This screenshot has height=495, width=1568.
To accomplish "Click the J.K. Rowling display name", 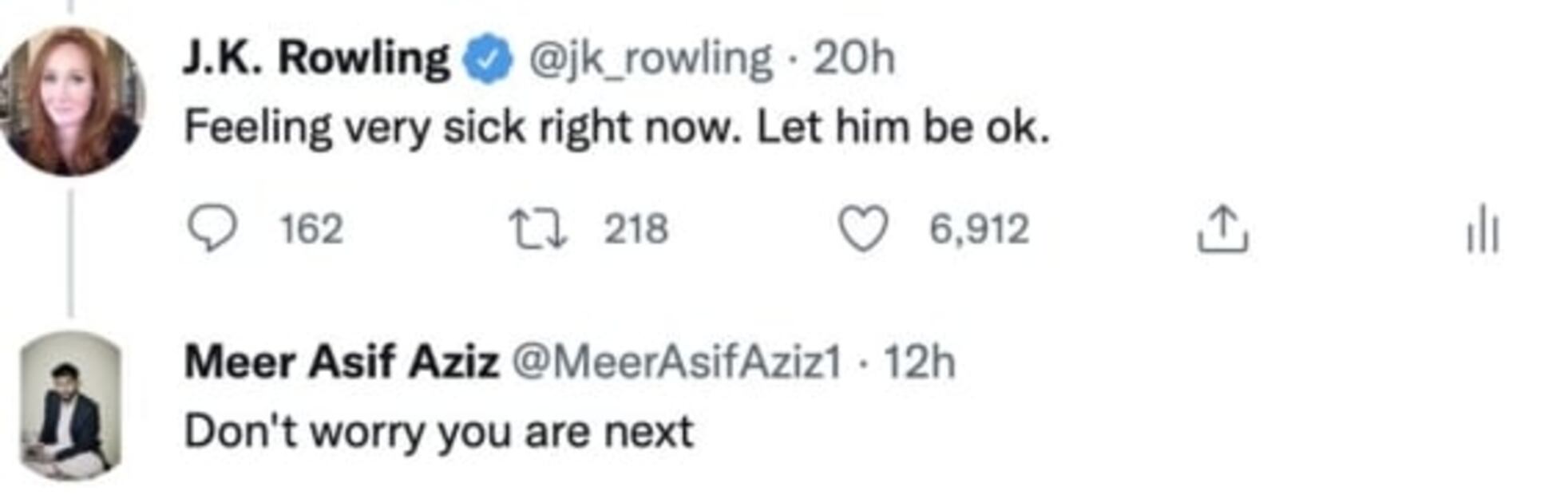I will [316, 58].
